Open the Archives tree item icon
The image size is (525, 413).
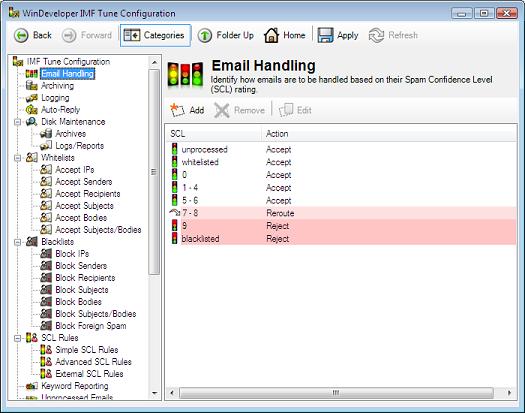click(x=46, y=134)
